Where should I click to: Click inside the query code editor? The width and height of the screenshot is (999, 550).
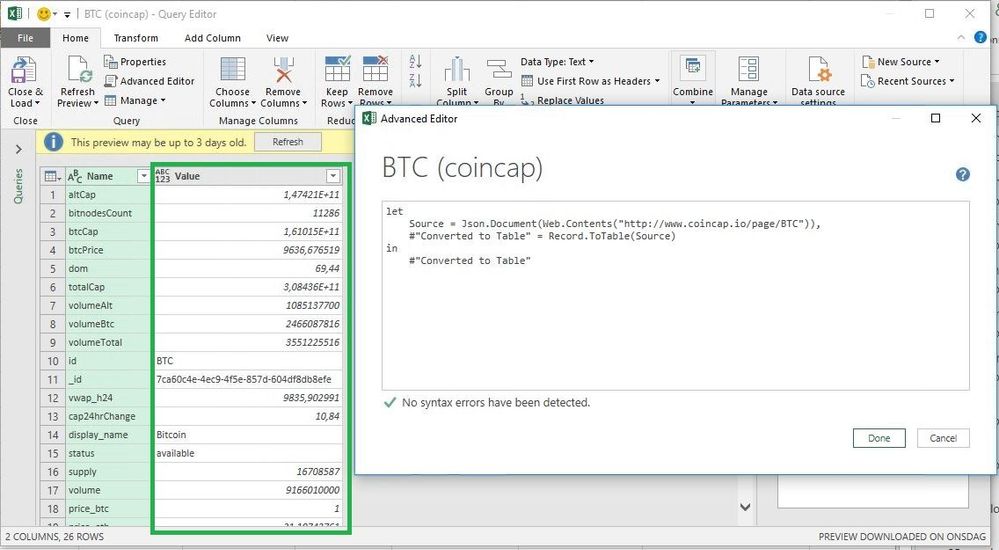(675, 296)
